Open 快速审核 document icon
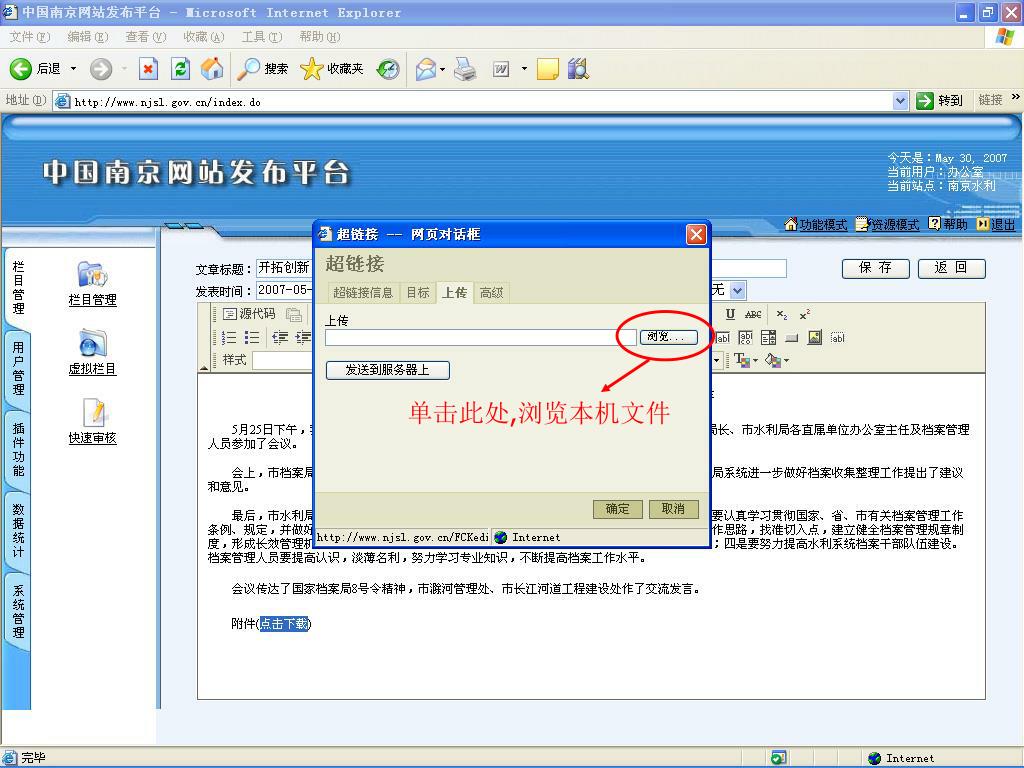1024x768 pixels. click(x=95, y=412)
